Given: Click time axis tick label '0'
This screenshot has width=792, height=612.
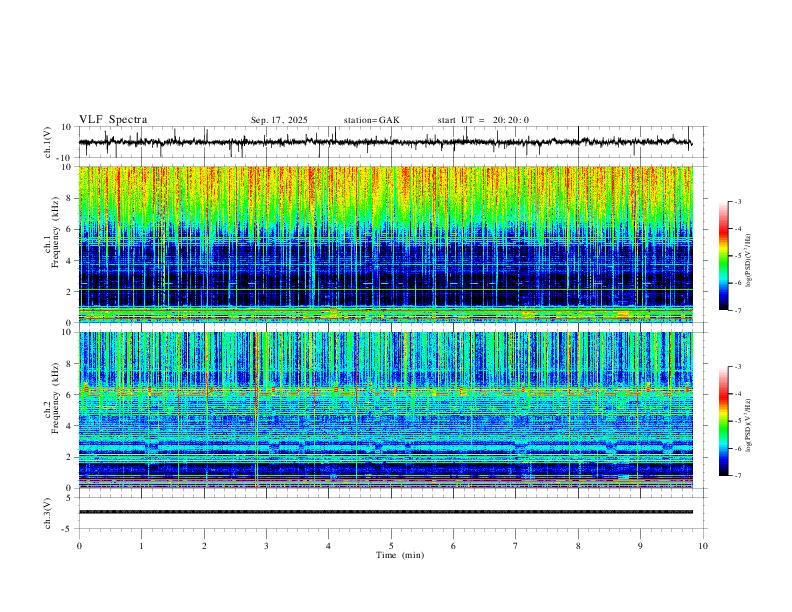Looking at the screenshot, I should coord(79,546).
